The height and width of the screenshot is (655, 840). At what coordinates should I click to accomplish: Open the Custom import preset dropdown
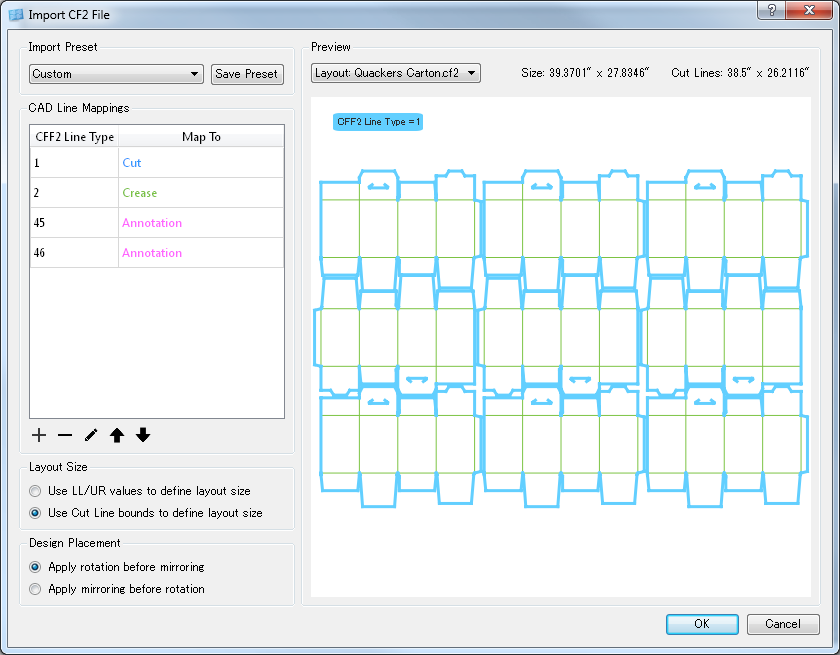pos(116,74)
